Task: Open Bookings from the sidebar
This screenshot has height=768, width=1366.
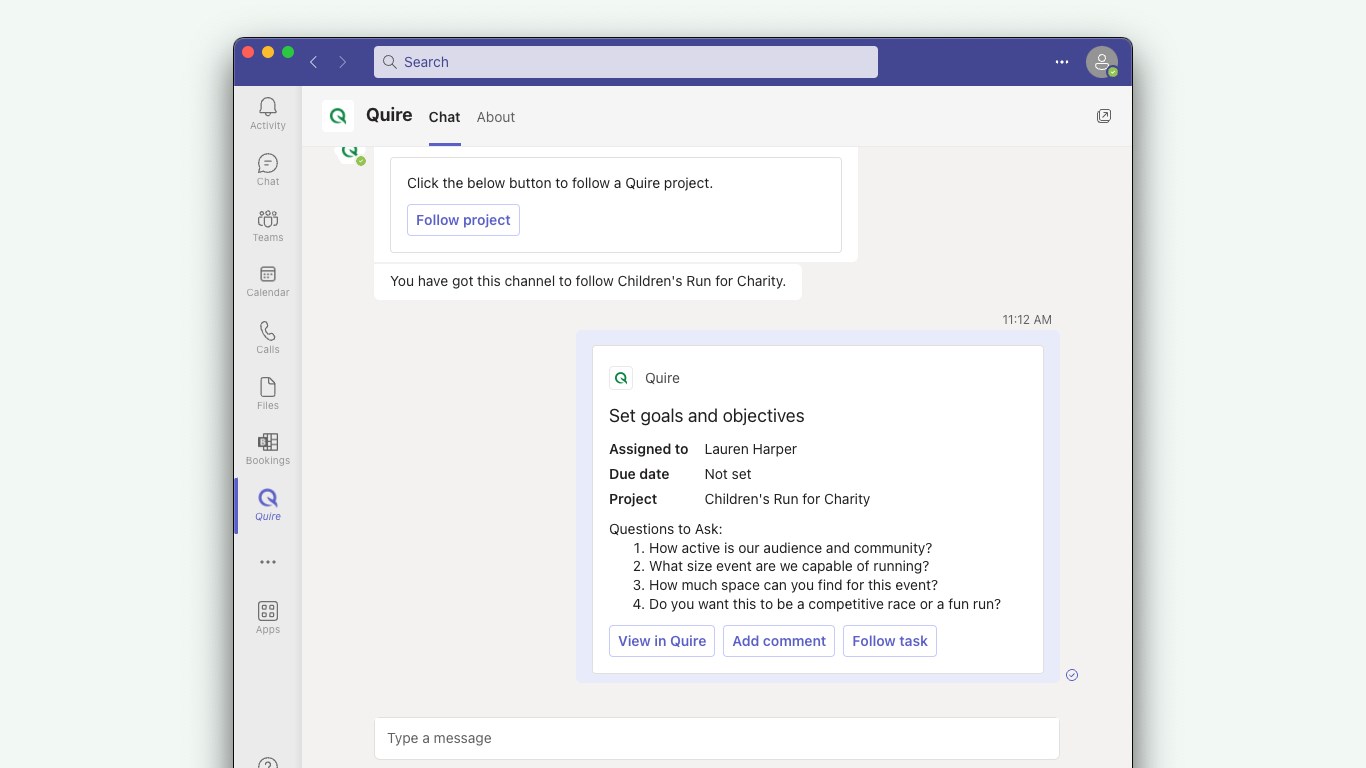Action: [x=267, y=447]
